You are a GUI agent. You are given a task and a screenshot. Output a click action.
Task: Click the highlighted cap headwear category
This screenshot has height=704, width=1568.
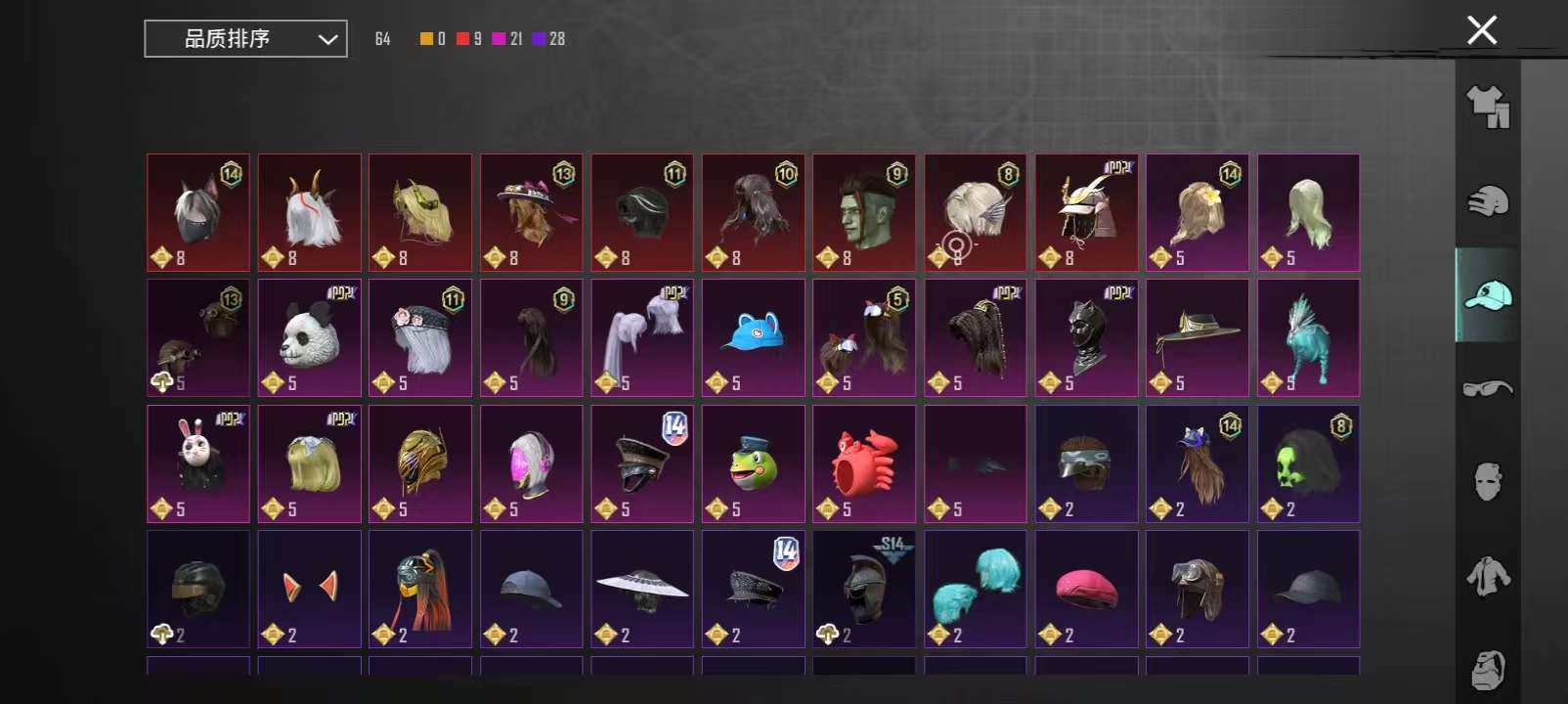[1488, 294]
